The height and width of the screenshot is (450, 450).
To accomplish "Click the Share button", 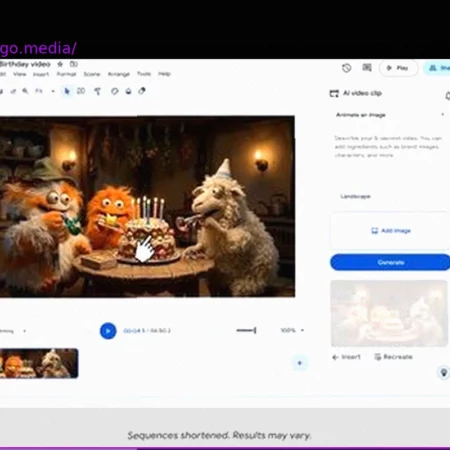I will coord(438,68).
